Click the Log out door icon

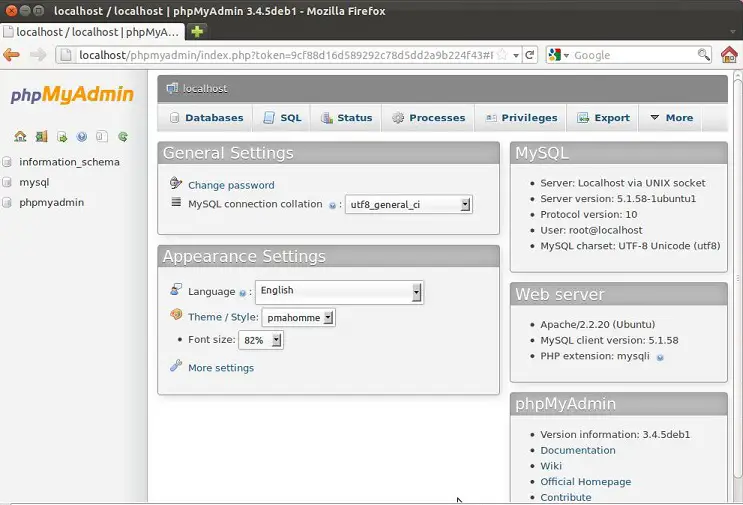pyautogui.click(x=41, y=137)
